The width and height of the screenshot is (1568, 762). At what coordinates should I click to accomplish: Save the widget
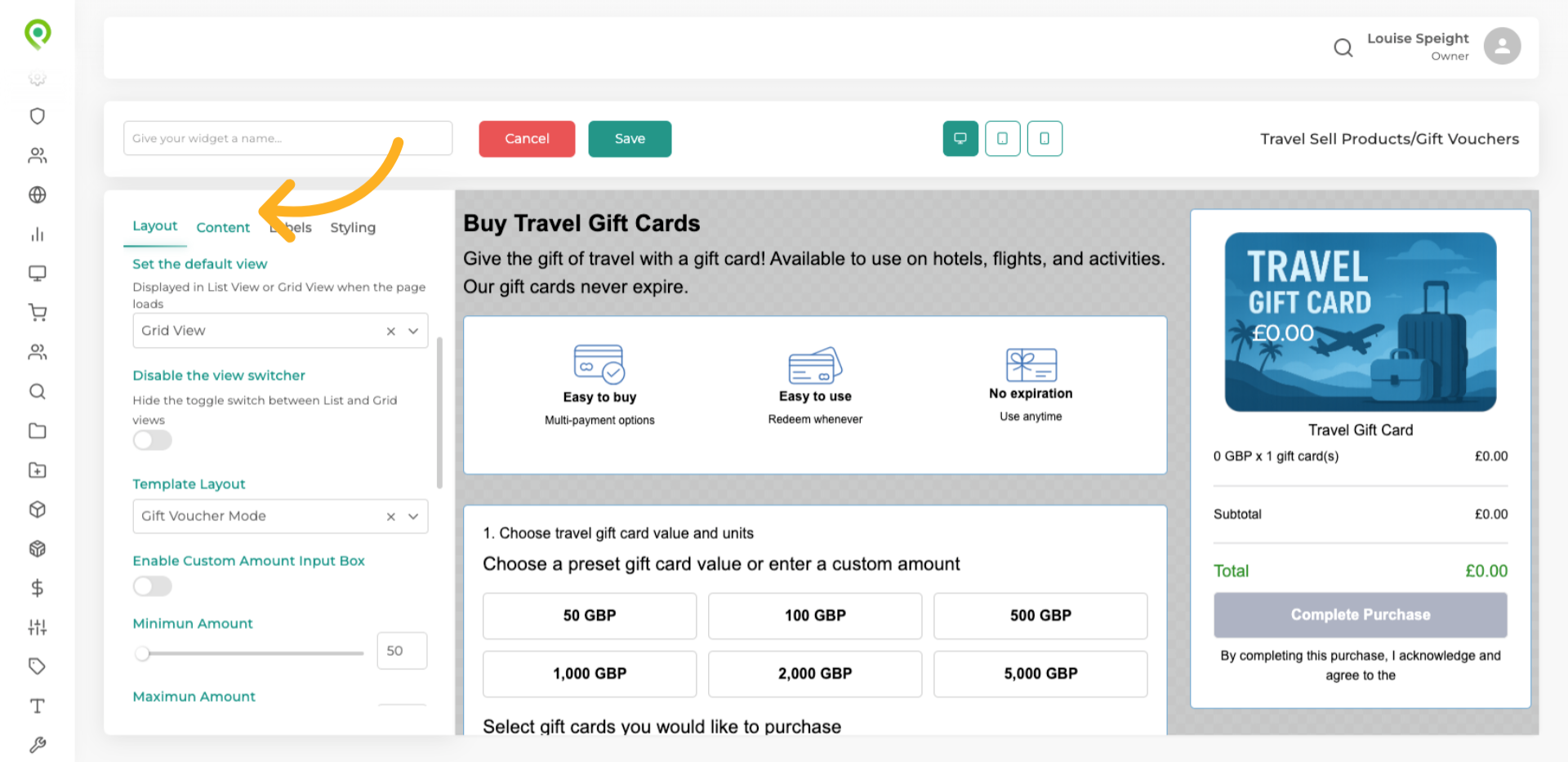point(629,139)
